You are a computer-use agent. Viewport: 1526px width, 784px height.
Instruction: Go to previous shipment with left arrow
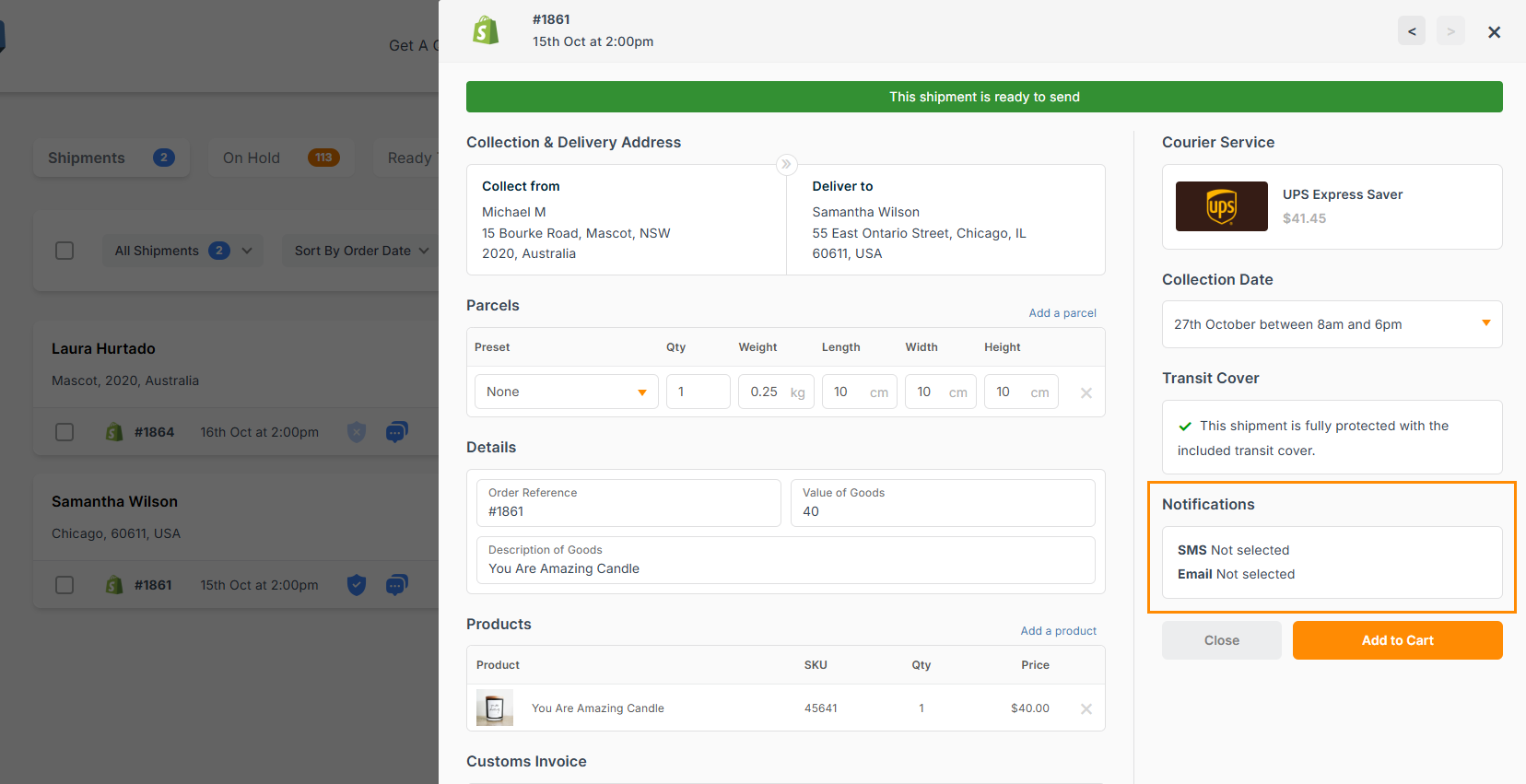click(x=1411, y=31)
